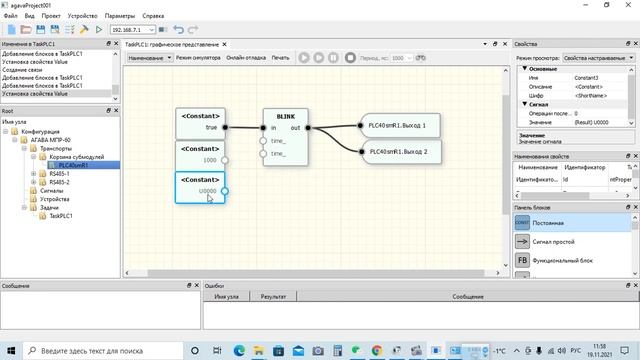The width and height of the screenshot is (640, 360).
Task: Collapse the Сигнал property group
Action: pos(525,104)
